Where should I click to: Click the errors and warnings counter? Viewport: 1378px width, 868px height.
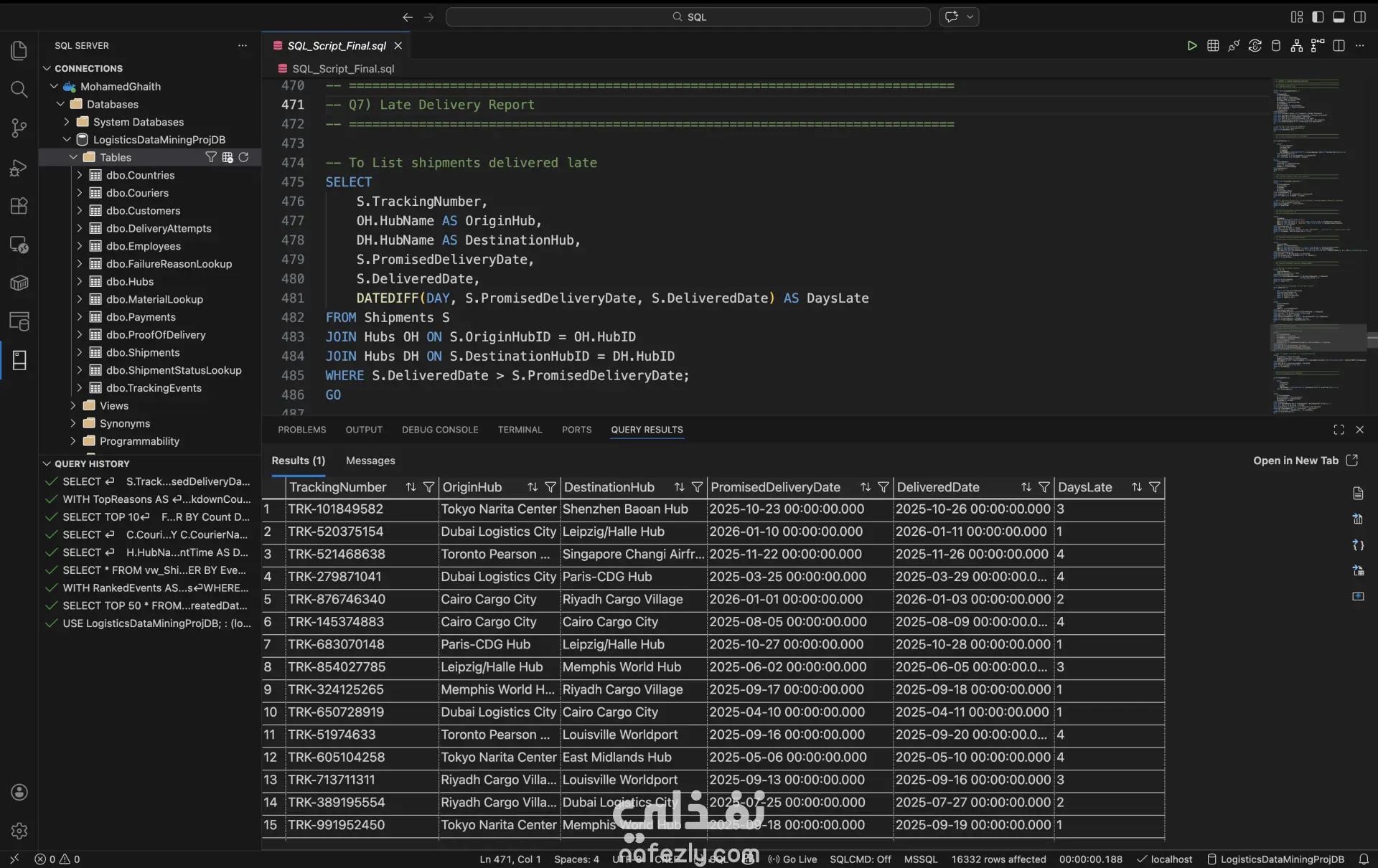click(x=57, y=859)
